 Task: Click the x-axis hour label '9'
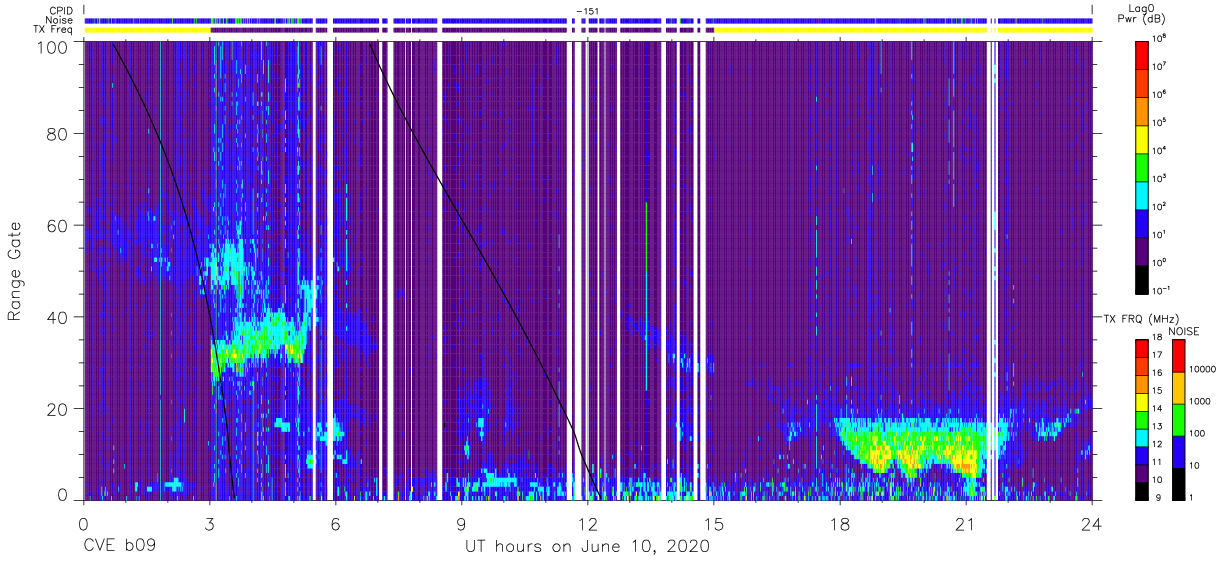(461, 523)
